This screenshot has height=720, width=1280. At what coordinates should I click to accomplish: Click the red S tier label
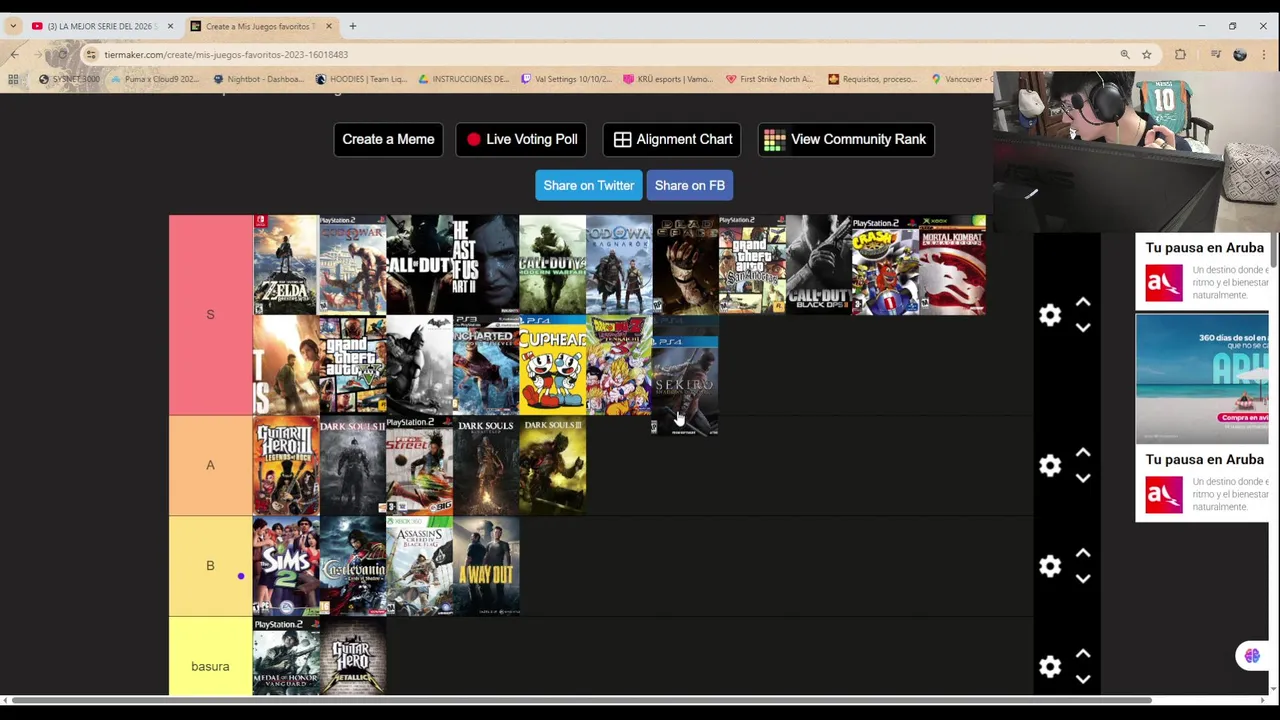pyautogui.click(x=210, y=315)
